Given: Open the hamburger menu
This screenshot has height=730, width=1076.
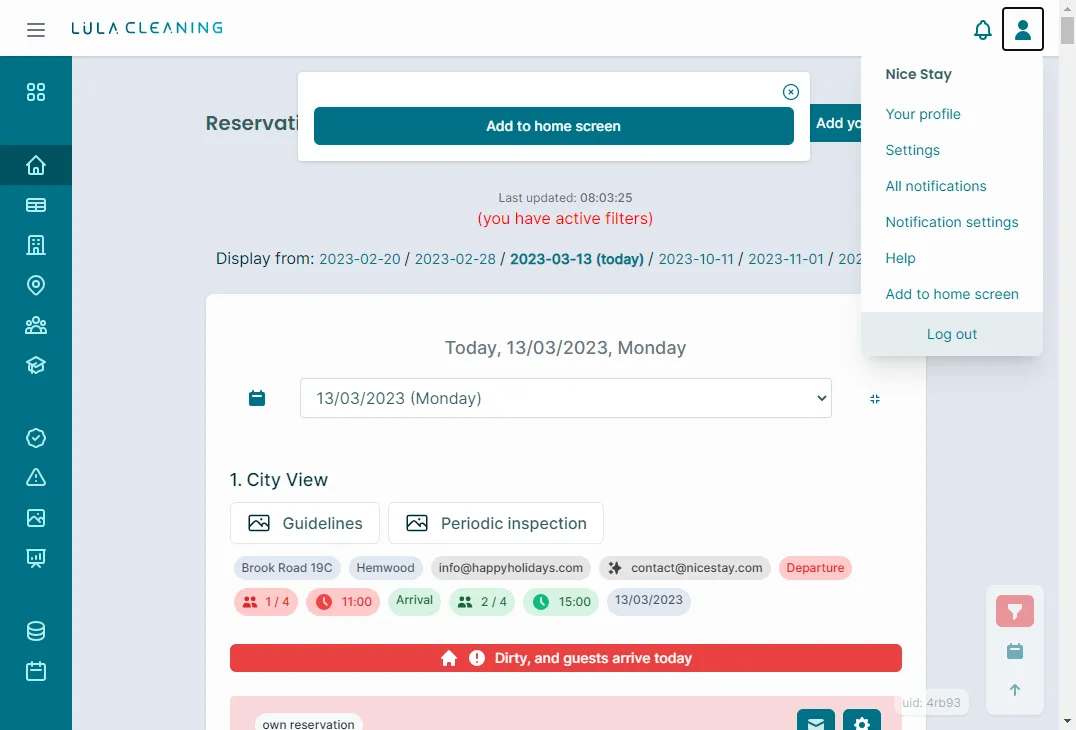Looking at the screenshot, I should (x=36, y=30).
